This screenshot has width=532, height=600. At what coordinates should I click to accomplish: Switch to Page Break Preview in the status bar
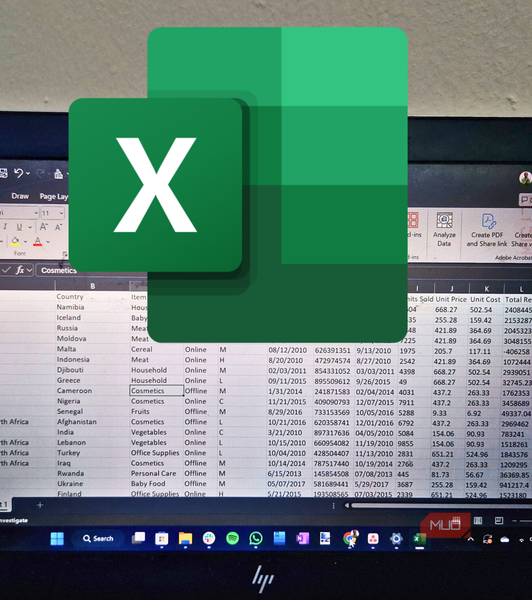[x=499, y=520]
